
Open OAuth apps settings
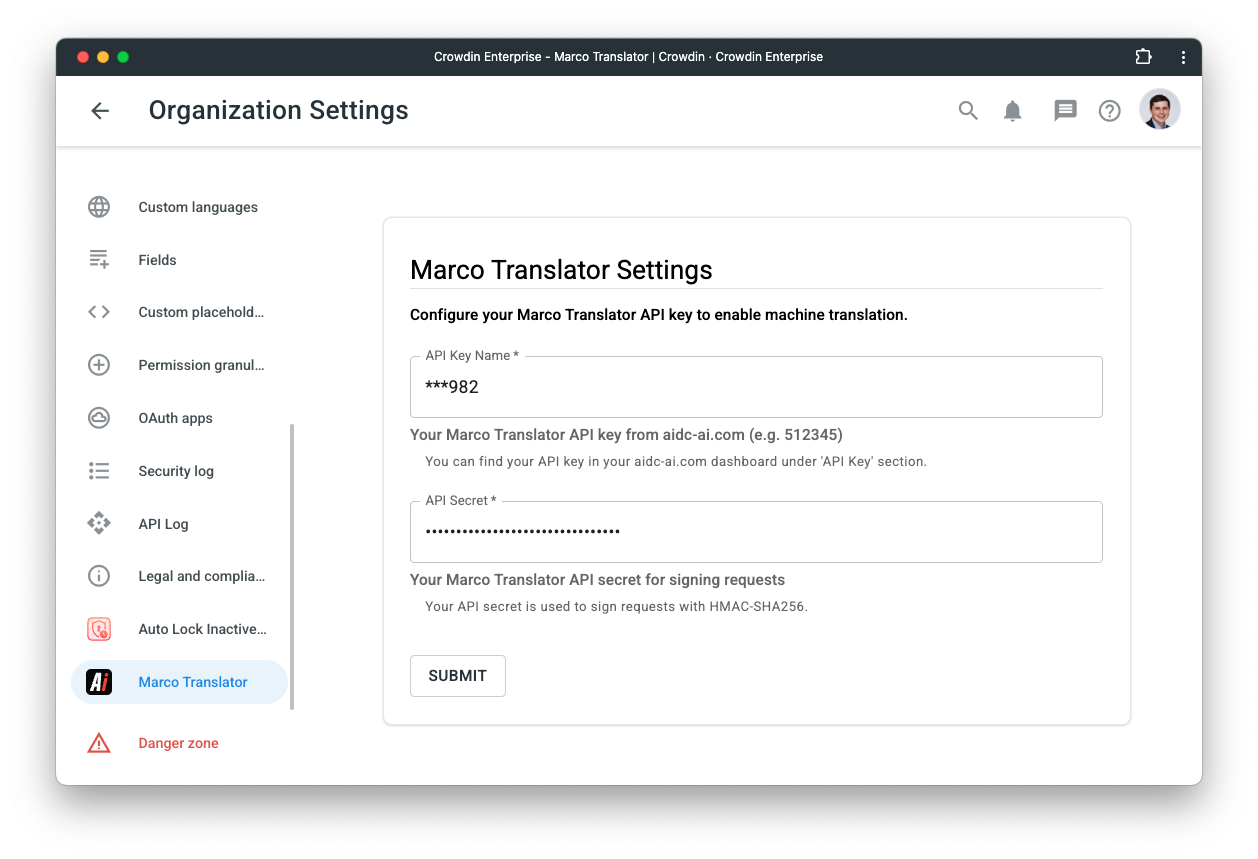tap(179, 418)
